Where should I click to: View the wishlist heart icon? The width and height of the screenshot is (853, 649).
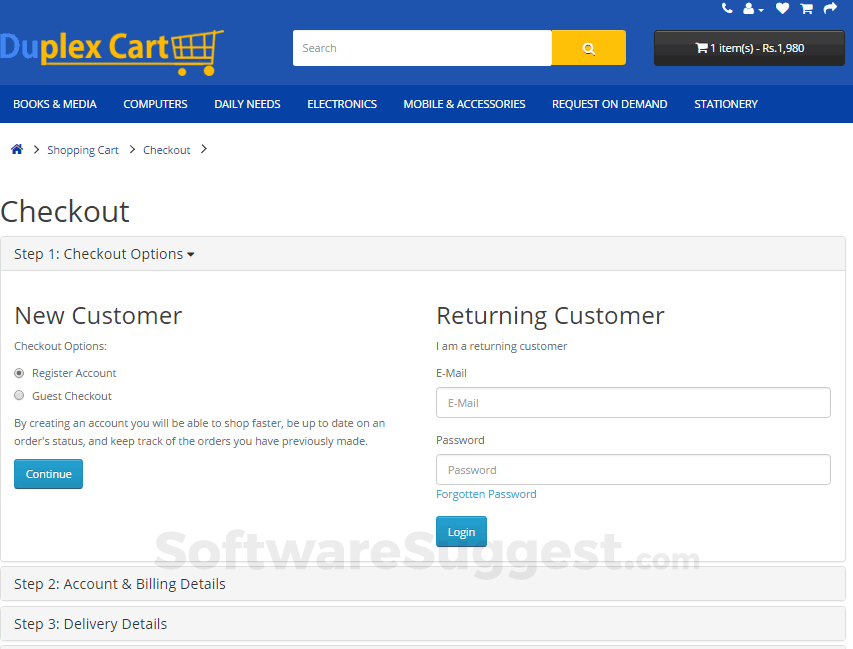(x=781, y=8)
